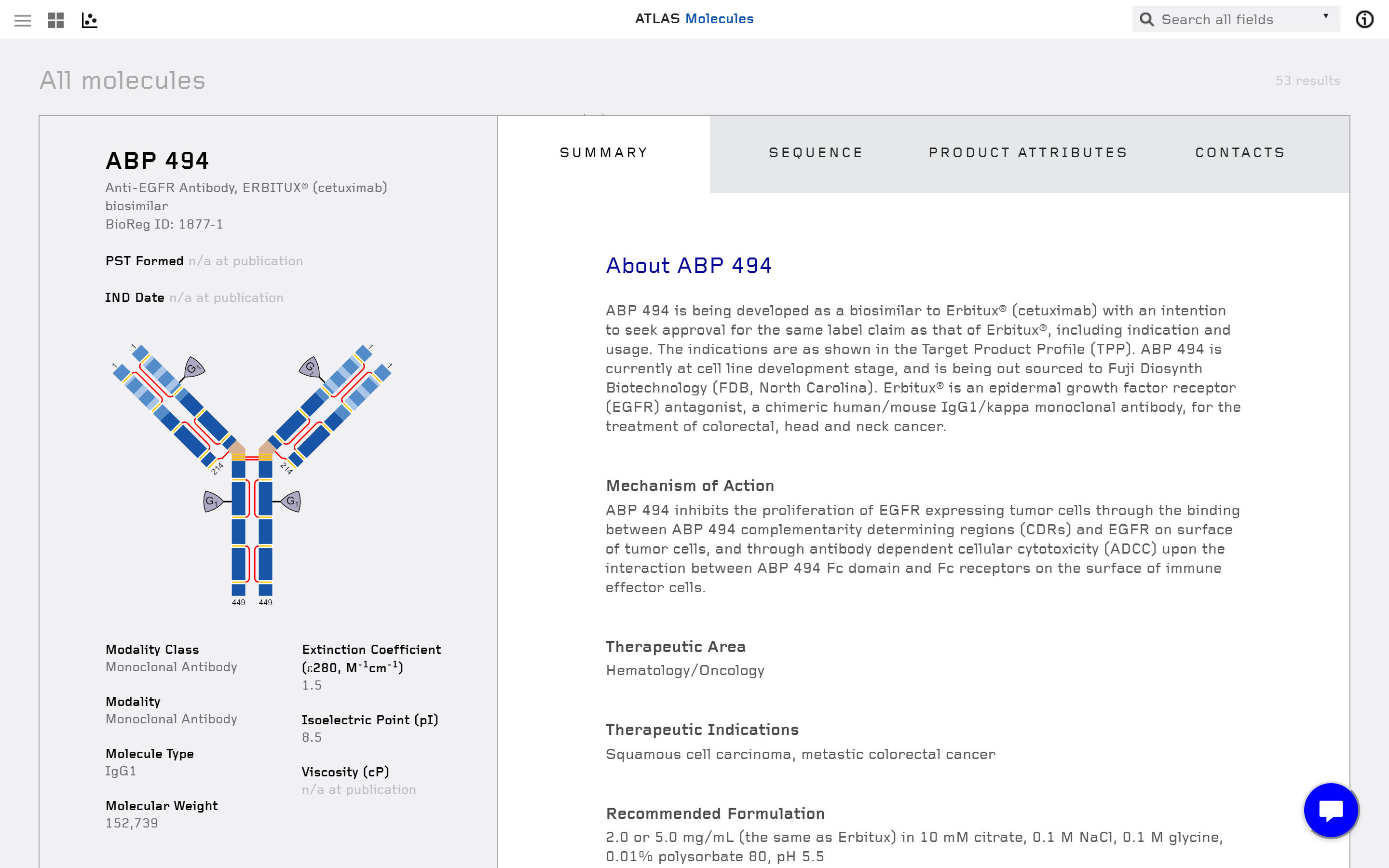This screenshot has height=868, width=1389.
Task: Open the info icon at top right
Action: point(1365,19)
